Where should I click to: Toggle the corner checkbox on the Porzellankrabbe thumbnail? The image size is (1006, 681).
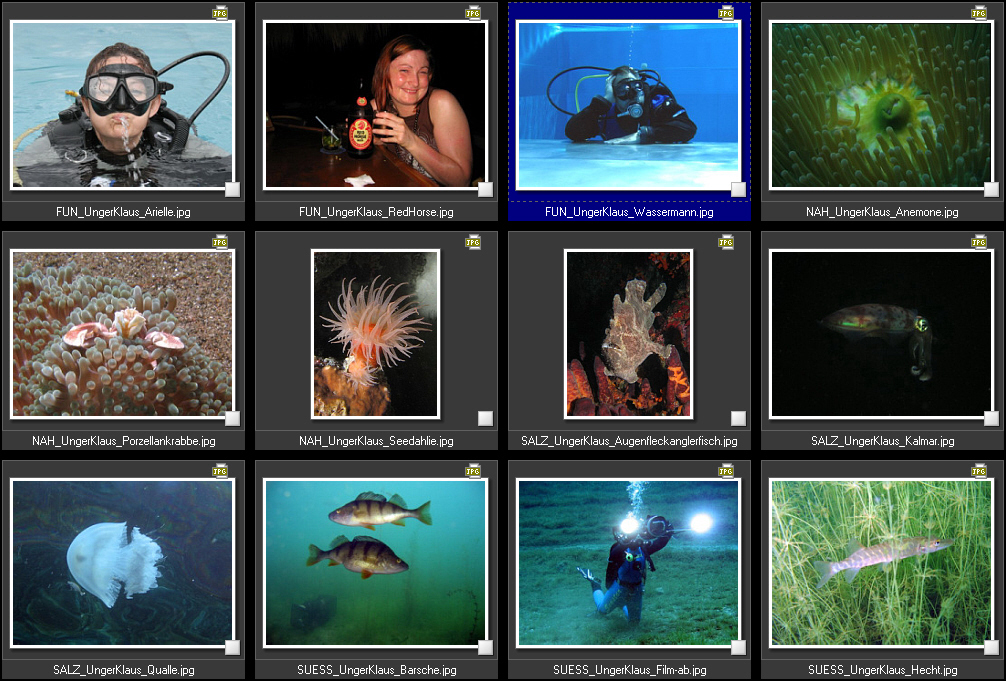(232, 418)
